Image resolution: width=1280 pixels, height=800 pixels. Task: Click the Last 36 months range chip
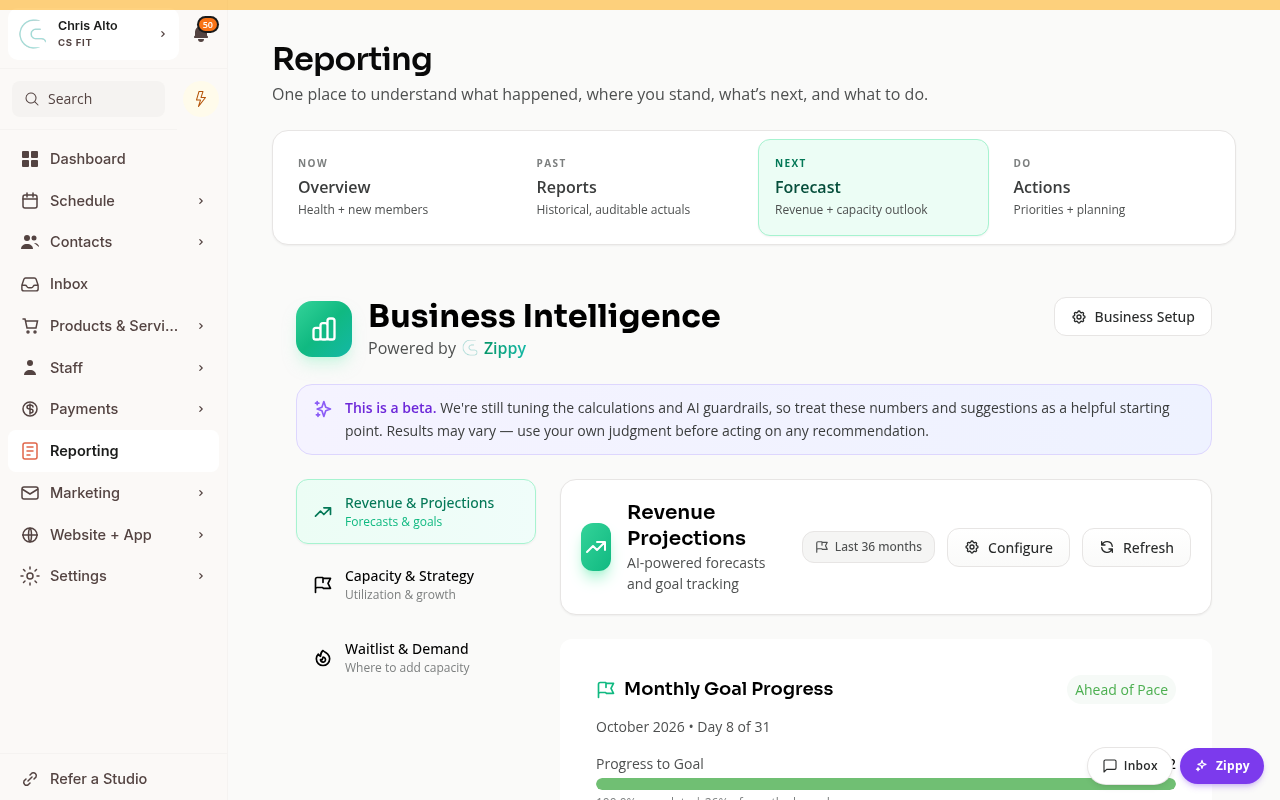click(868, 547)
